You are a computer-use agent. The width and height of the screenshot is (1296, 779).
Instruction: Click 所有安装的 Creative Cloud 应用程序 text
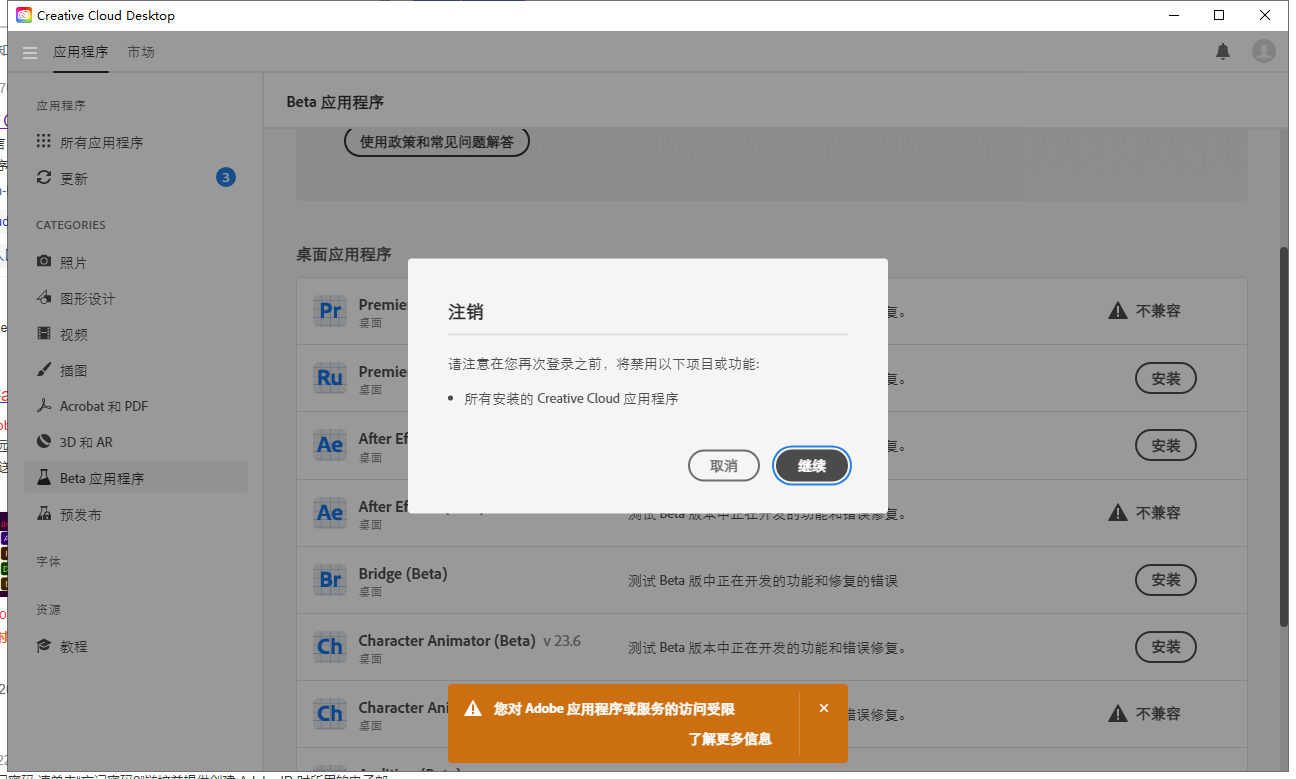(x=571, y=398)
